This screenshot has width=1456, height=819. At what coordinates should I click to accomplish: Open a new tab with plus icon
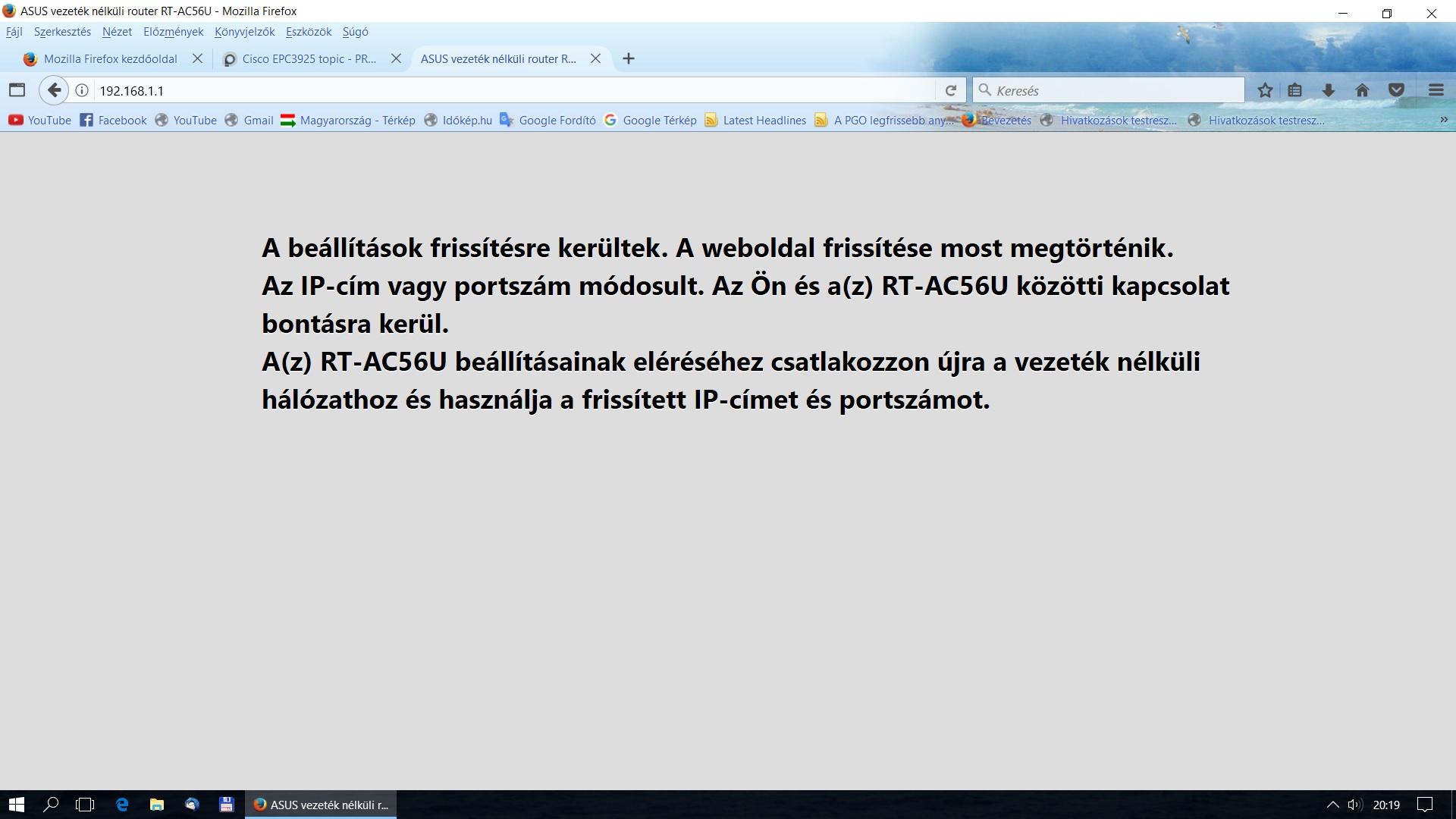tap(629, 58)
